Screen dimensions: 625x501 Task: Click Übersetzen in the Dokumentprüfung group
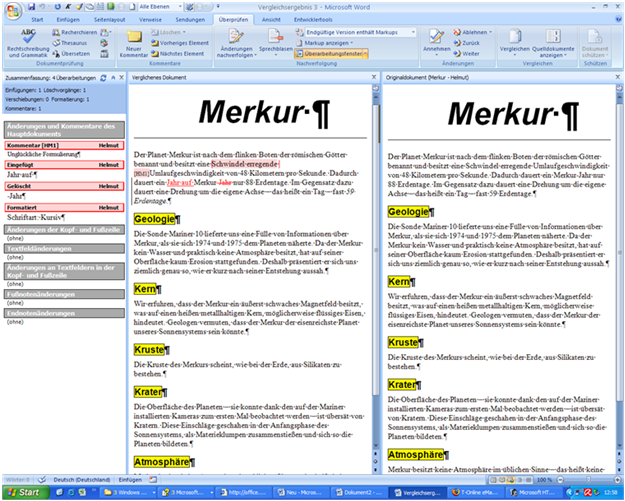73,53
